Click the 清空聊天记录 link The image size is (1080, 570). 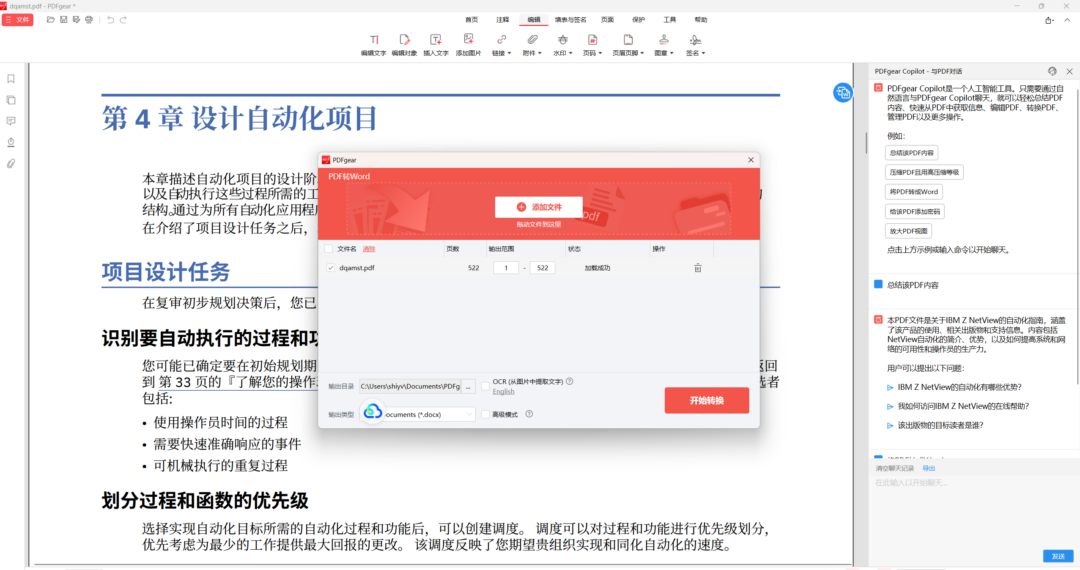coord(894,469)
